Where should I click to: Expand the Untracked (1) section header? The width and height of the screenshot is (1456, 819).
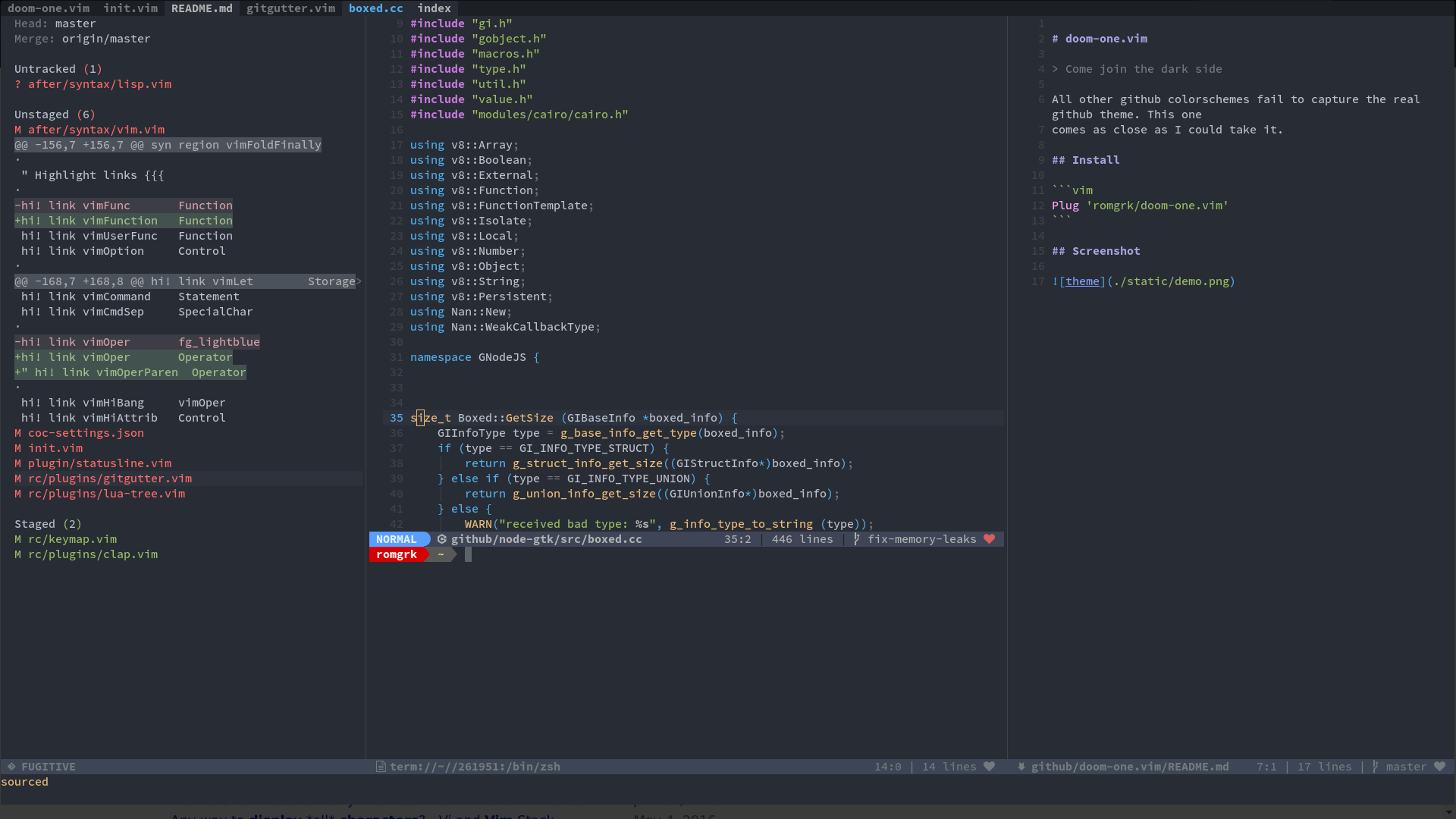click(57, 69)
